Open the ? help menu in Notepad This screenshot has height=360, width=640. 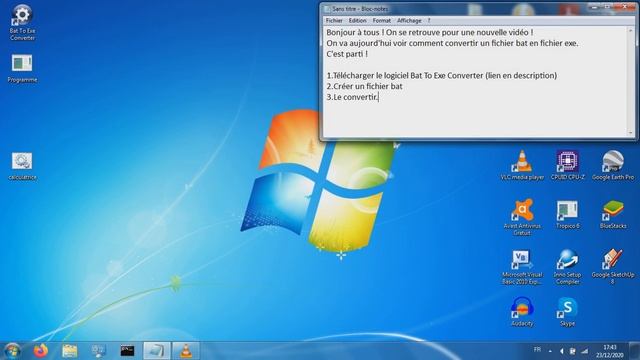429,20
